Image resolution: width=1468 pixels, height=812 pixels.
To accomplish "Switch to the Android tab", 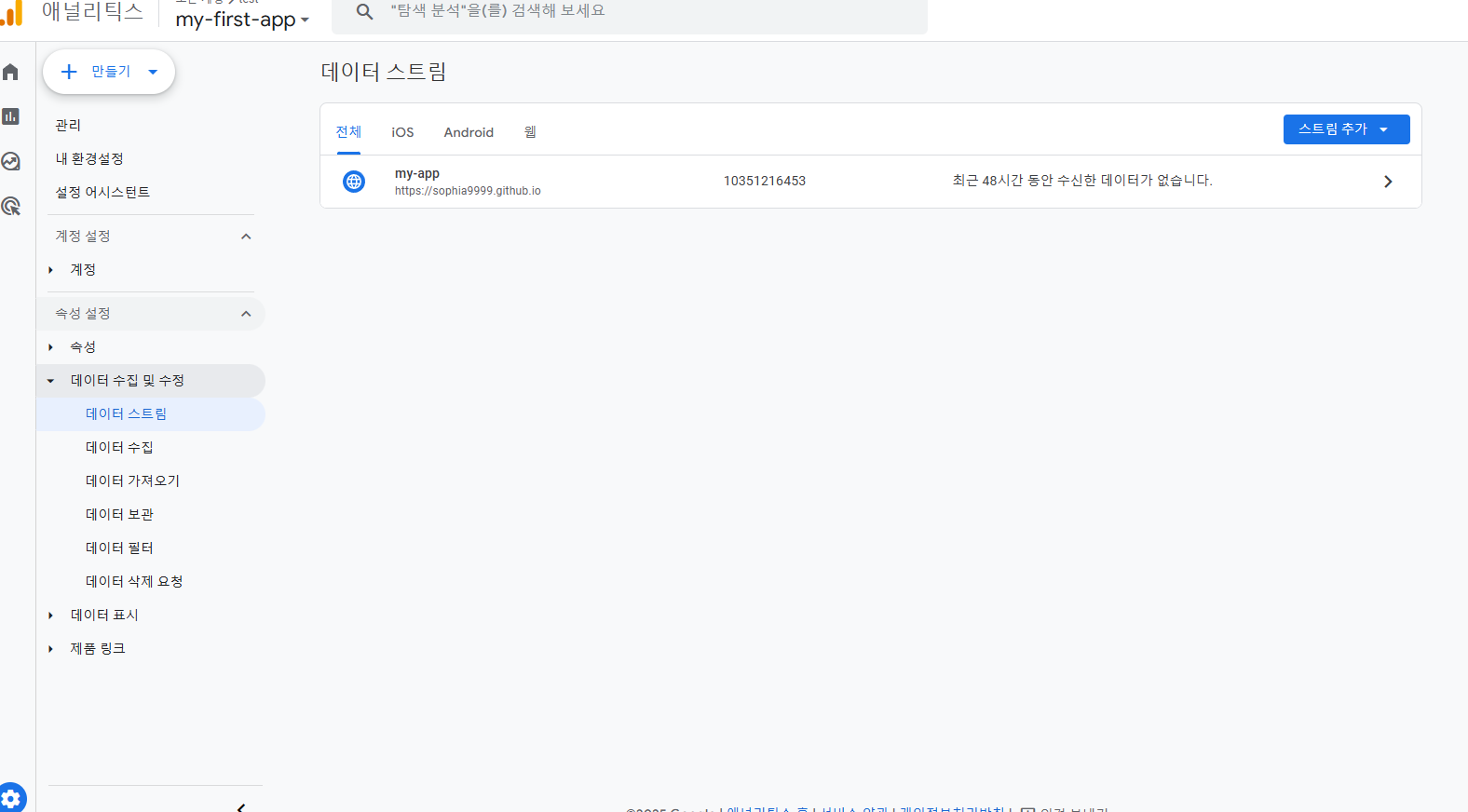I will [x=469, y=132].
